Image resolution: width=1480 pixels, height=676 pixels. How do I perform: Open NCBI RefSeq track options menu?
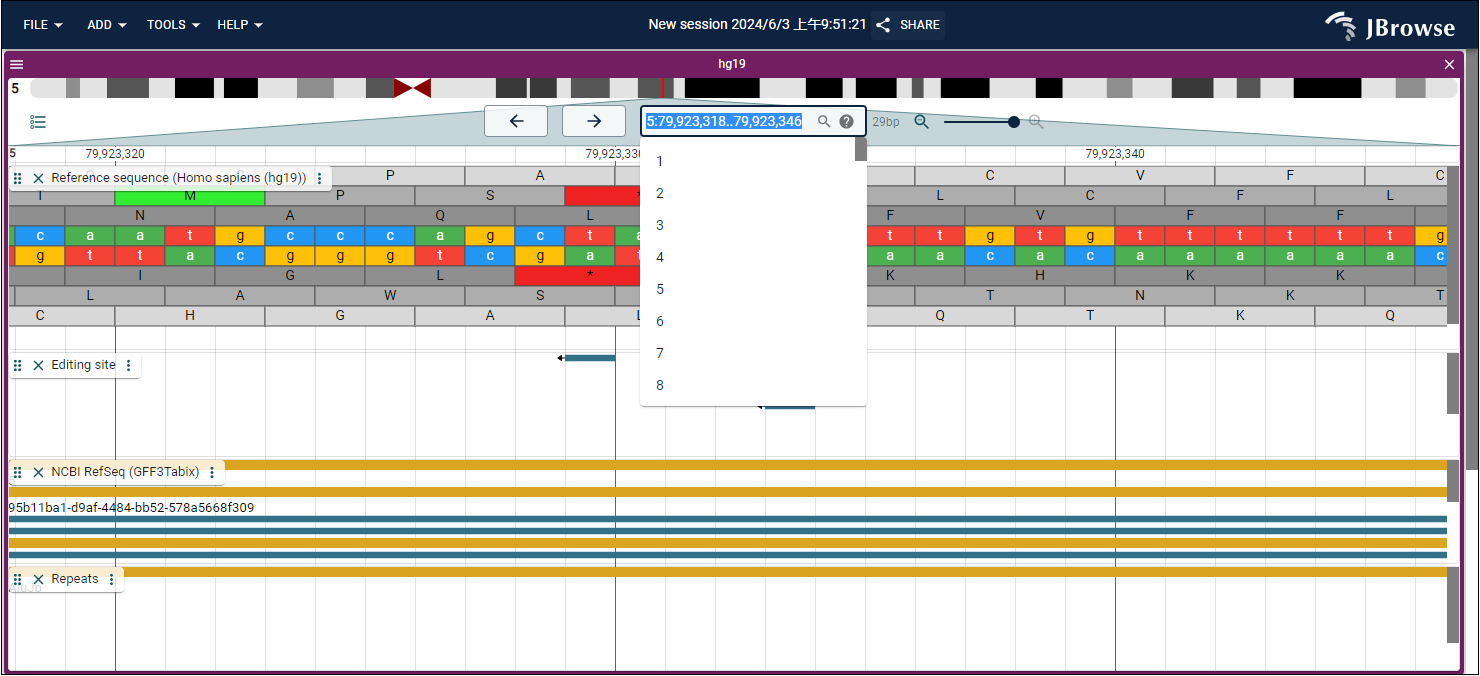(x=211, y=472)
